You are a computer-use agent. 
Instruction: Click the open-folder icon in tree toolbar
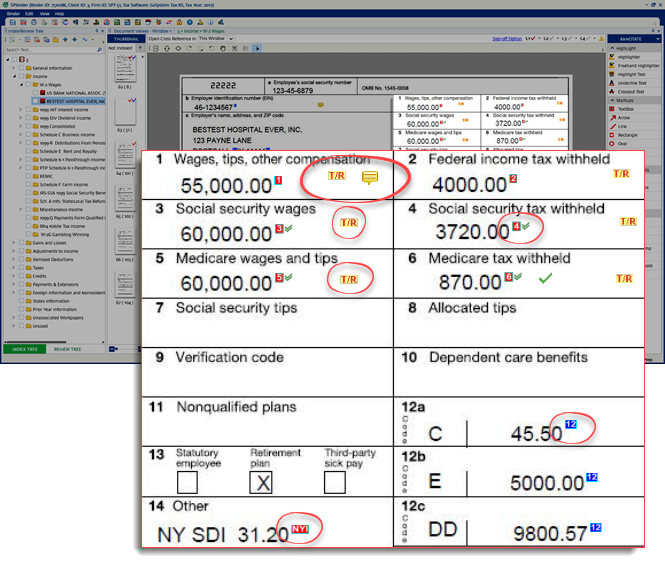coord(56,39)
